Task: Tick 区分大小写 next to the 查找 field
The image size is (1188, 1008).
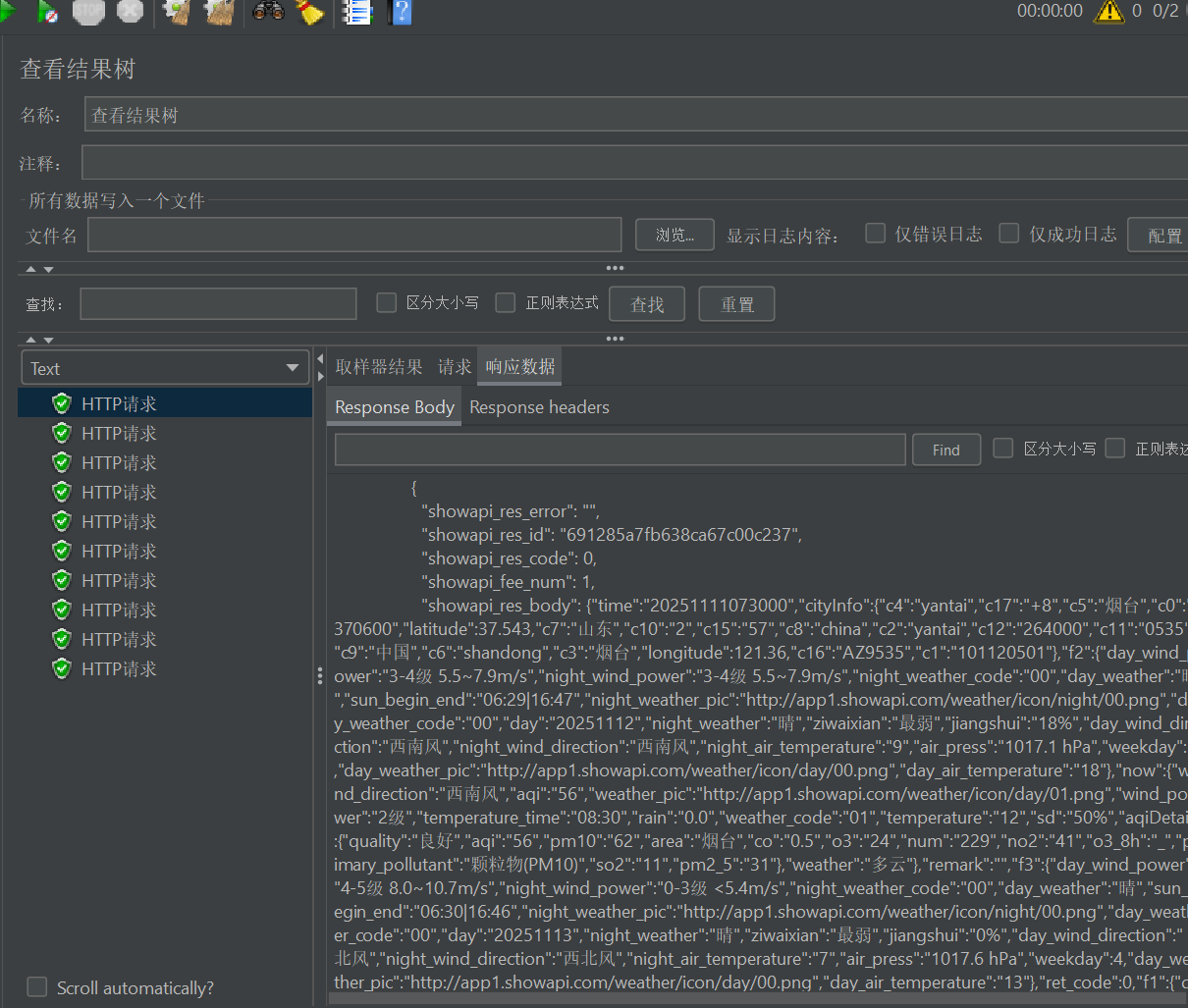Action: click(387, 302)
